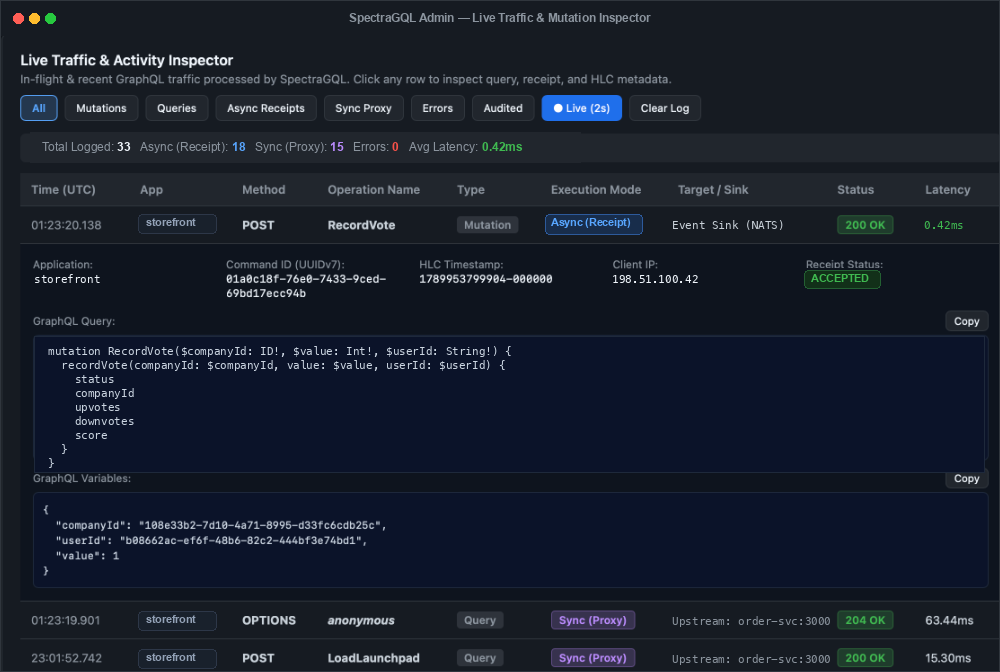Click the 204 OK status badge
Viewport: 1000px width, 672px height.
click(865, 620)
